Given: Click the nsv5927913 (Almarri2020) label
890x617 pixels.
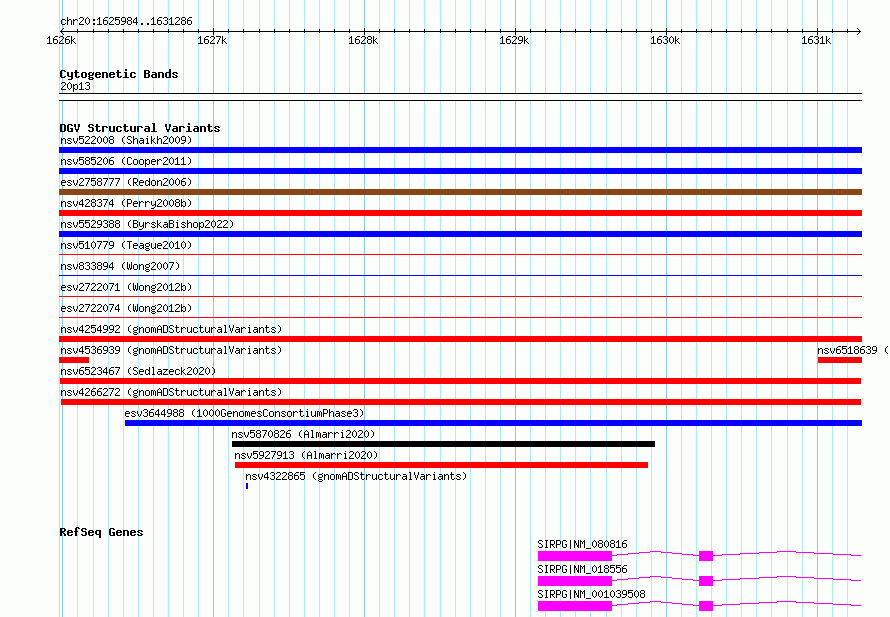Looking at the screenshot, I should pyautogui.click(x=306, y=455).
